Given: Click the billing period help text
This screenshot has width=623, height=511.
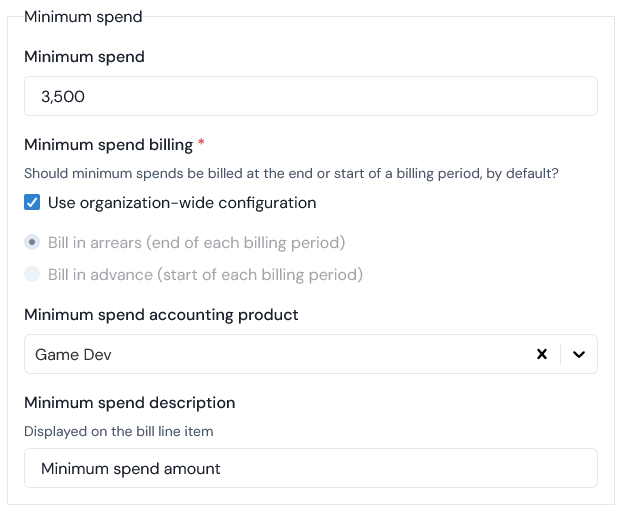Looking at the screenshot, I should pyautogui.click(x=291, y=174).
